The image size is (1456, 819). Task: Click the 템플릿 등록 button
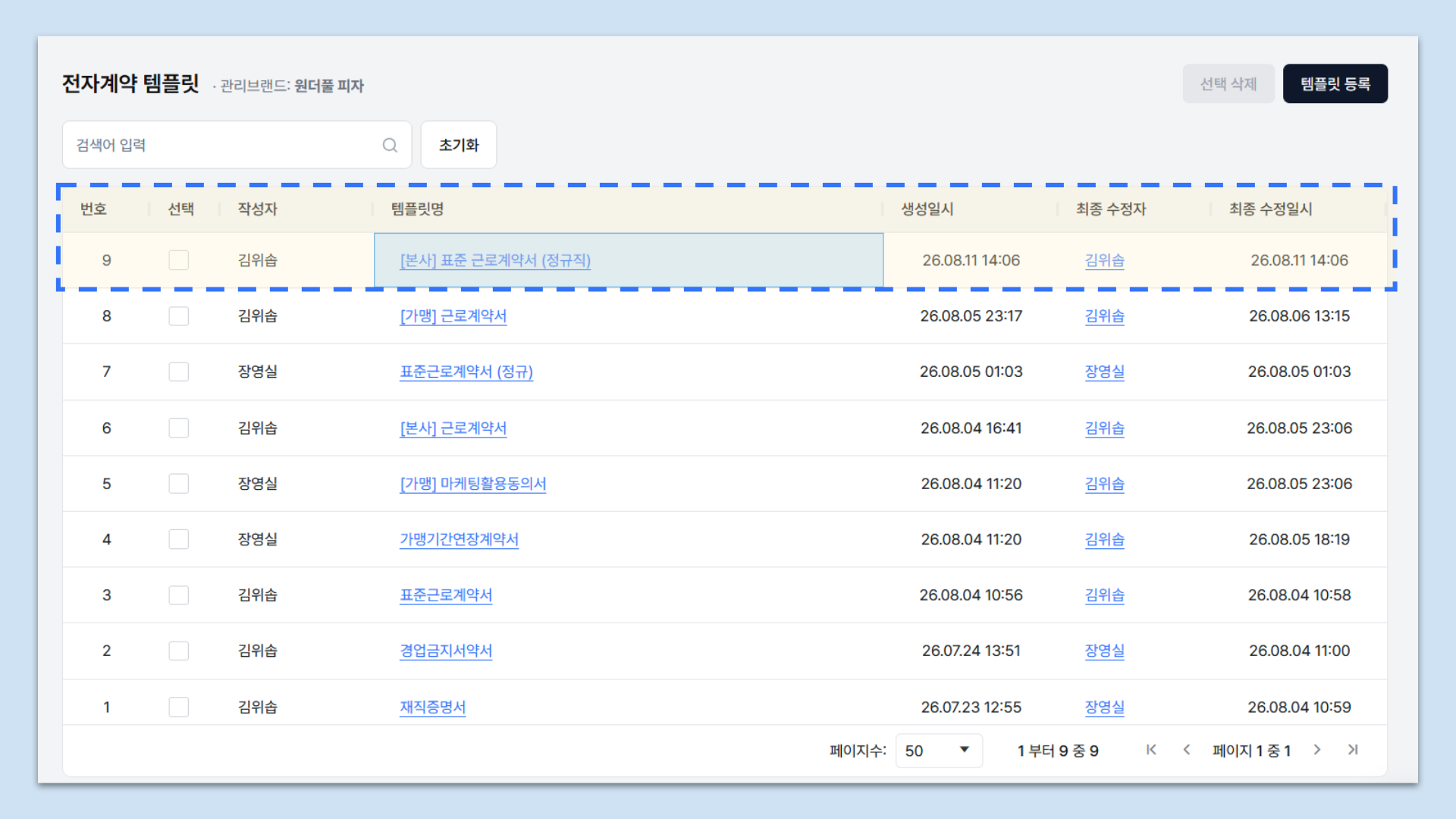click(1335, 83)
